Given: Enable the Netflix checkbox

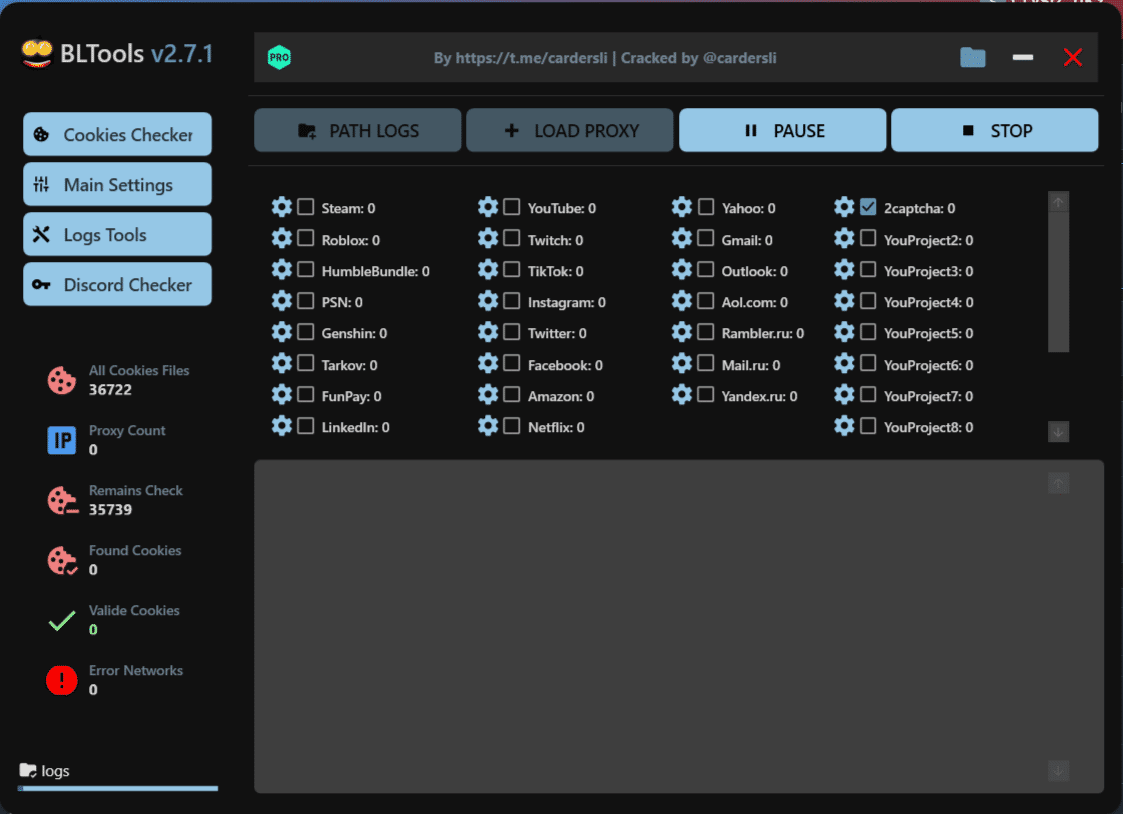Looking at the screenshot, I should [x=512, y=427].
